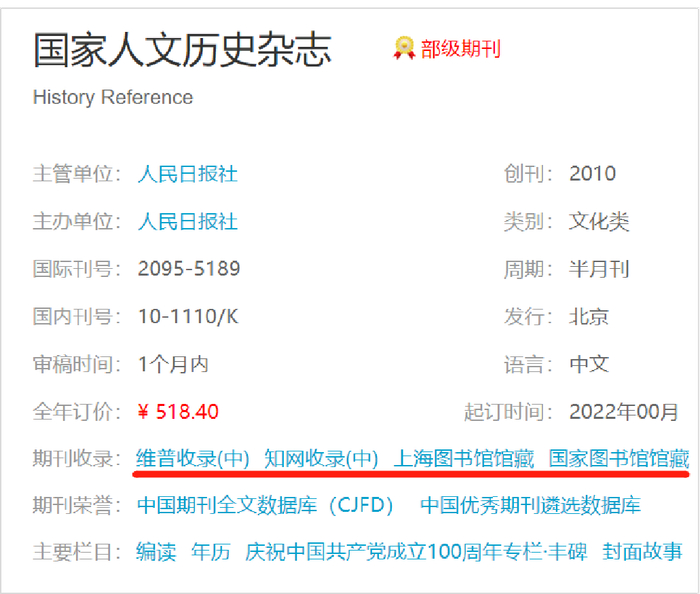Screen dimensions: 700x594
Task: Open the 封面故事 column link
Action: coord(642,552)
